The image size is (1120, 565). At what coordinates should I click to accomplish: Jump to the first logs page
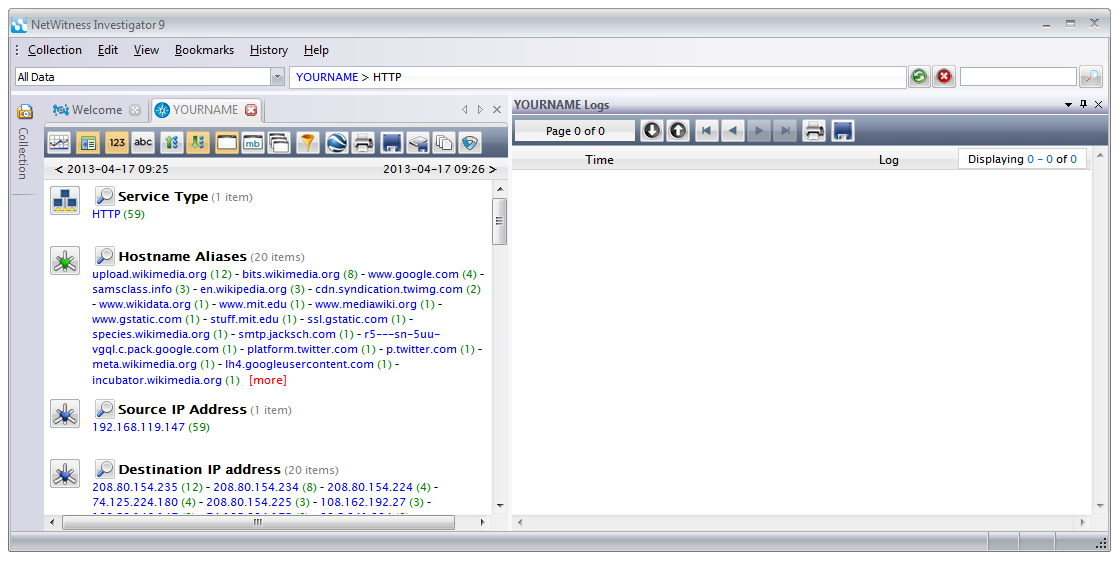706,131
